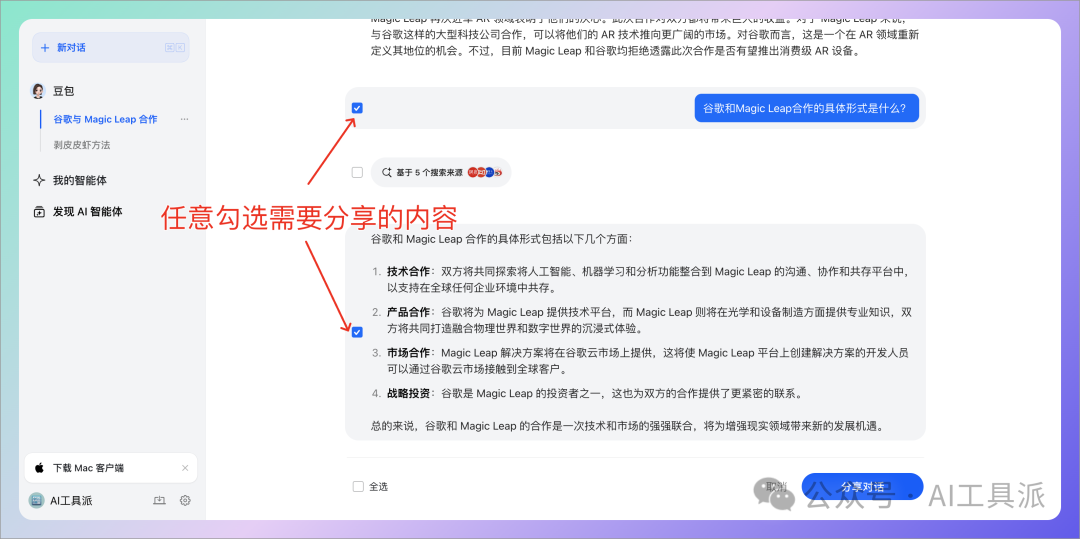Open conversation 剥皮皮虾方法
This screenshot has width=1080, height=539.
pyautogui.click(x=82, y=145)
